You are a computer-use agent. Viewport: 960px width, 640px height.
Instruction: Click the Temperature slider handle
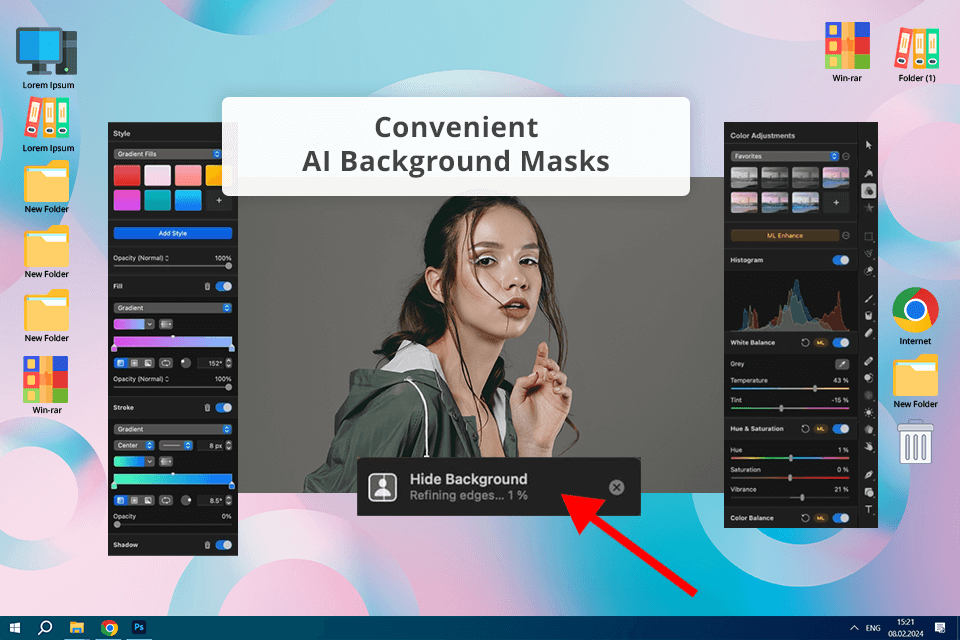coord(815,388)
